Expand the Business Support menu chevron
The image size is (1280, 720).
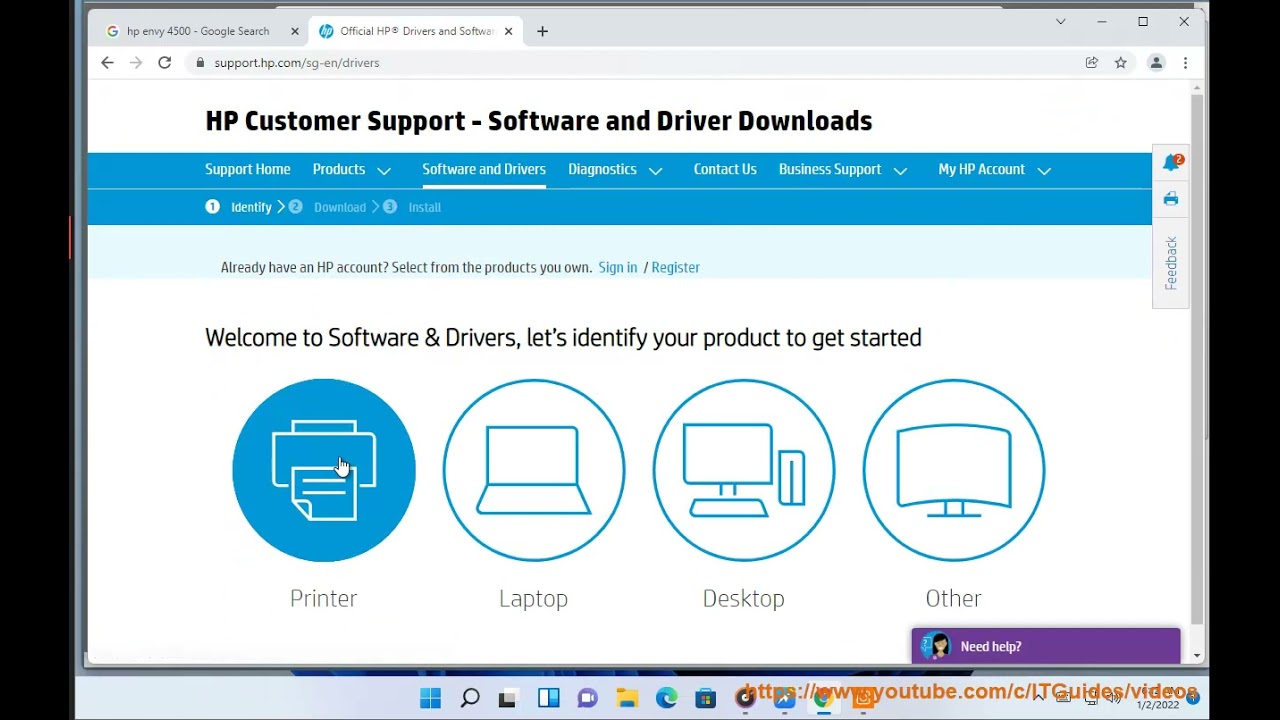click(900, 171)
